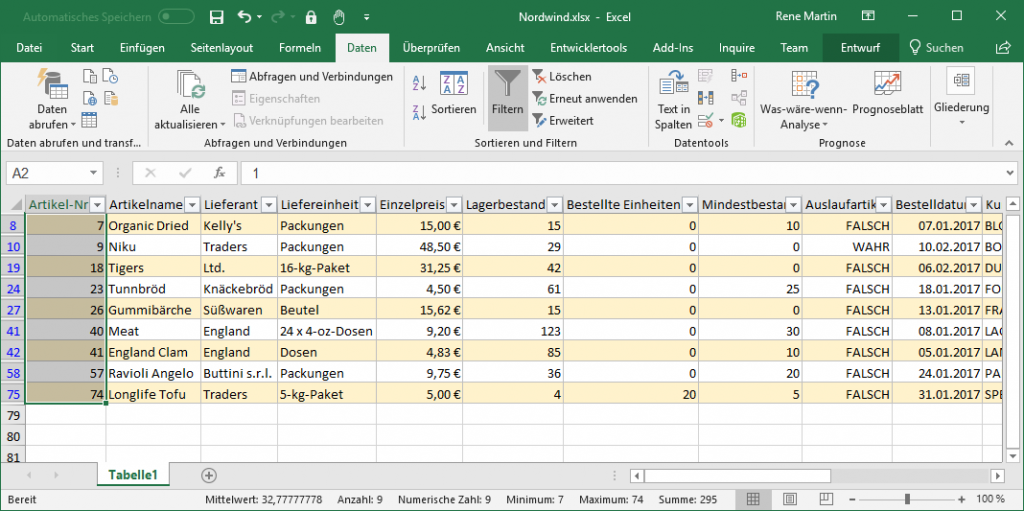Image resolution: width=1024 pixels, height=511 pixels.
Task: Click in the formula bar field
Action: pyautogui.click(x=622, y=173)
